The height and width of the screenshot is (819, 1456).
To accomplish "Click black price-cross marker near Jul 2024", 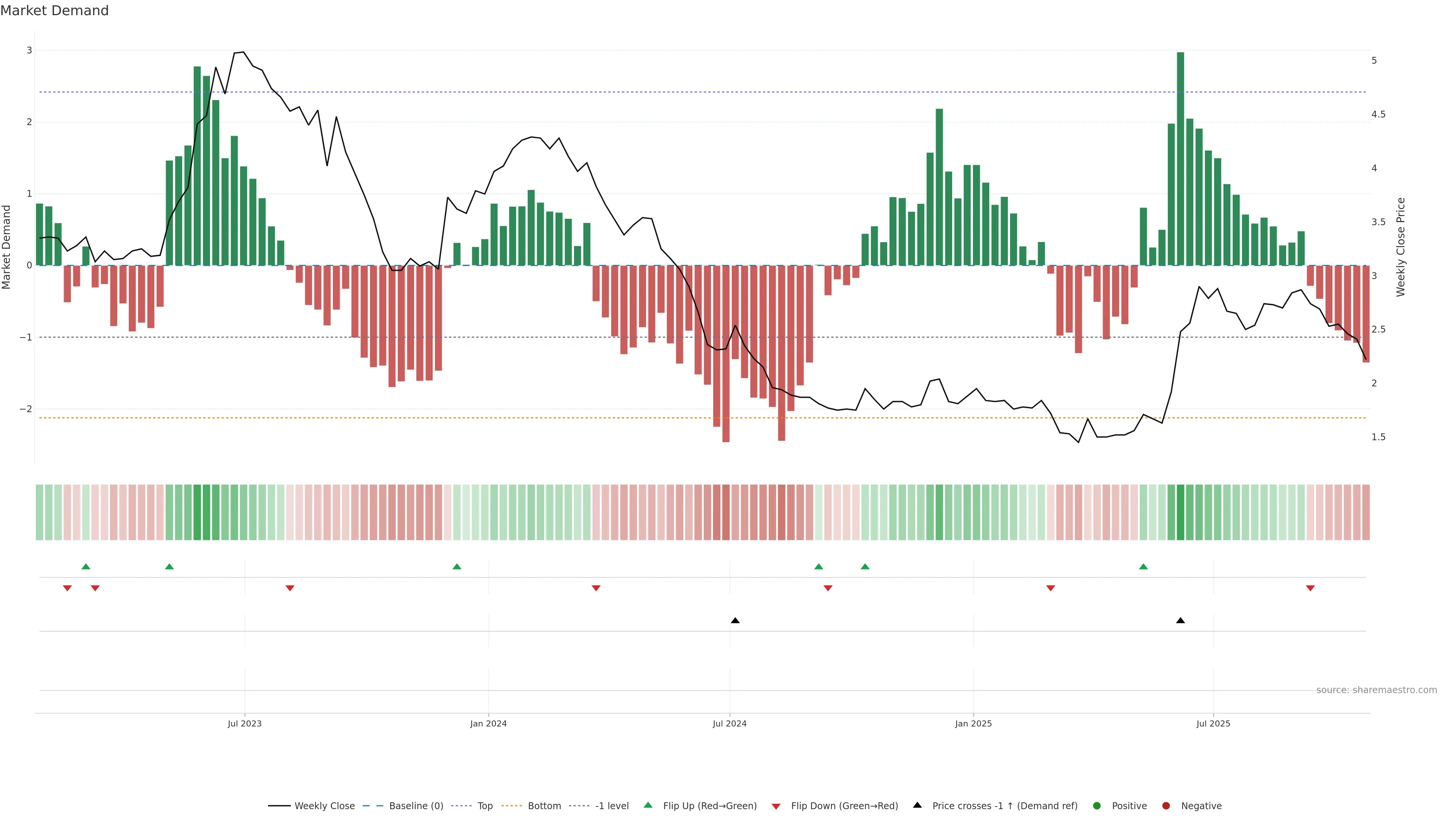I will coord(735,621).
